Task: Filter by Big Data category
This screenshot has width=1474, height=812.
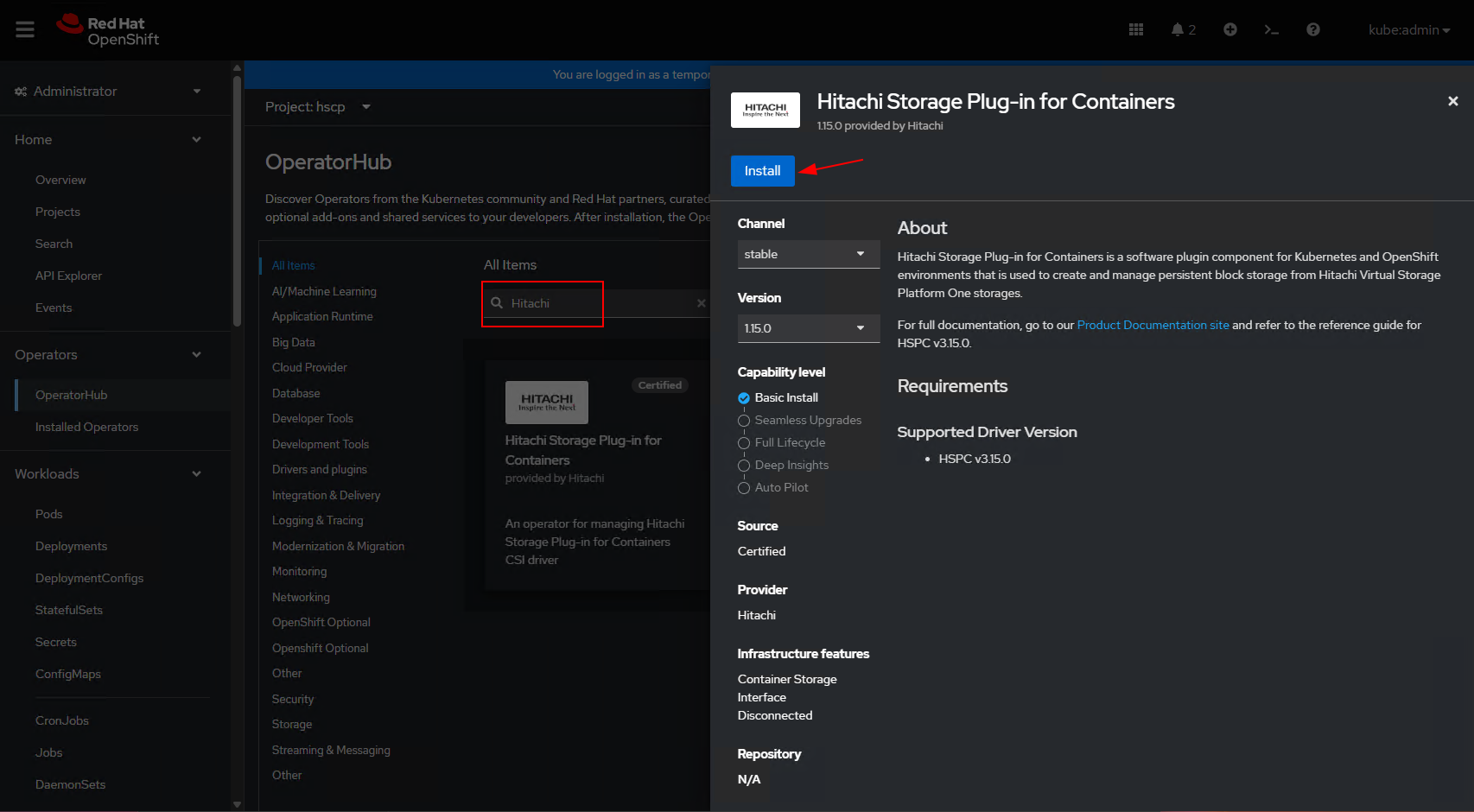Action: (x=294, y=342)
